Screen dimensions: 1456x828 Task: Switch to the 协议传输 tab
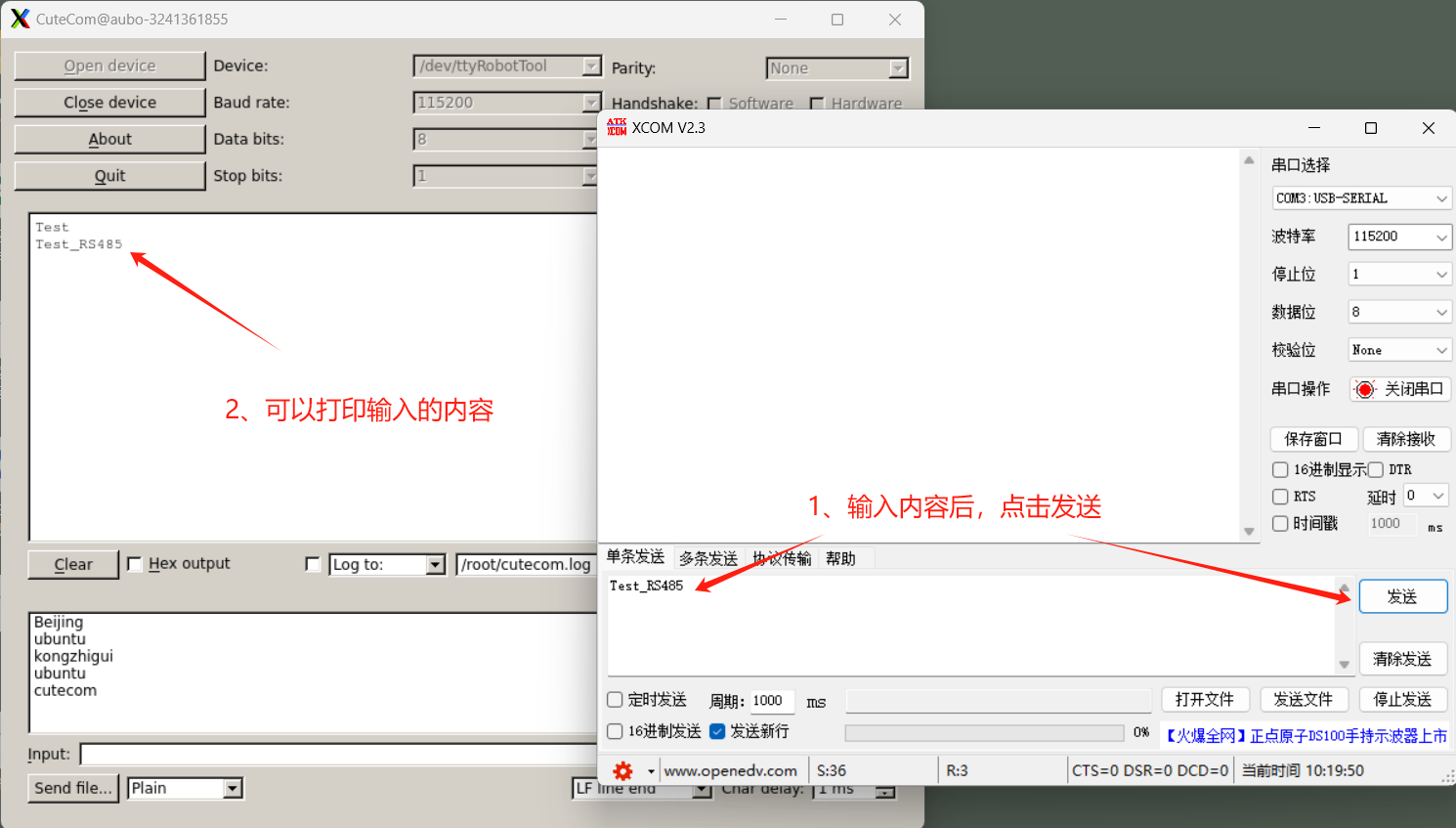[x=782, y=558]
